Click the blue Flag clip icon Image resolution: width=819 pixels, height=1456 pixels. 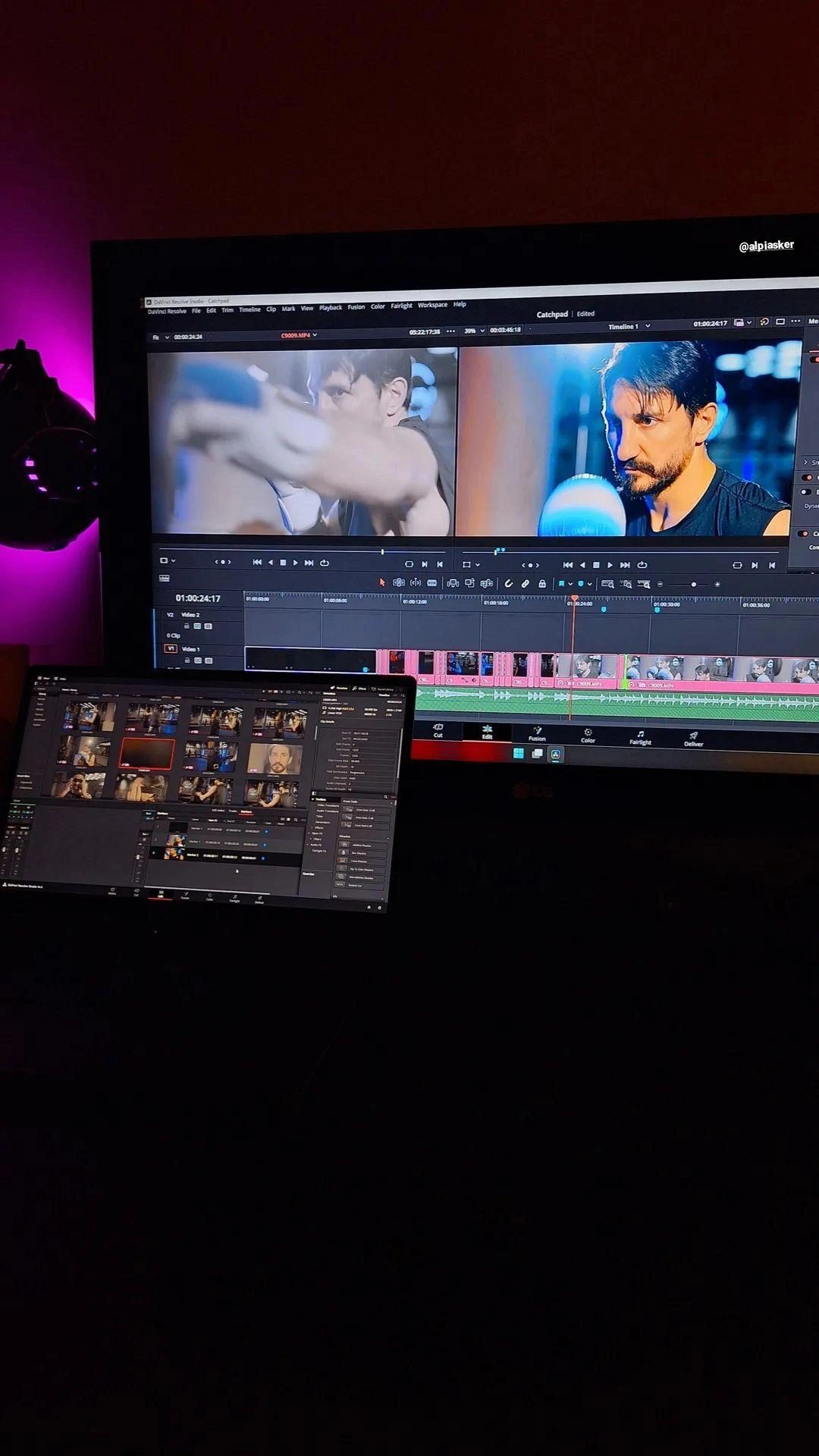(562, 584)
